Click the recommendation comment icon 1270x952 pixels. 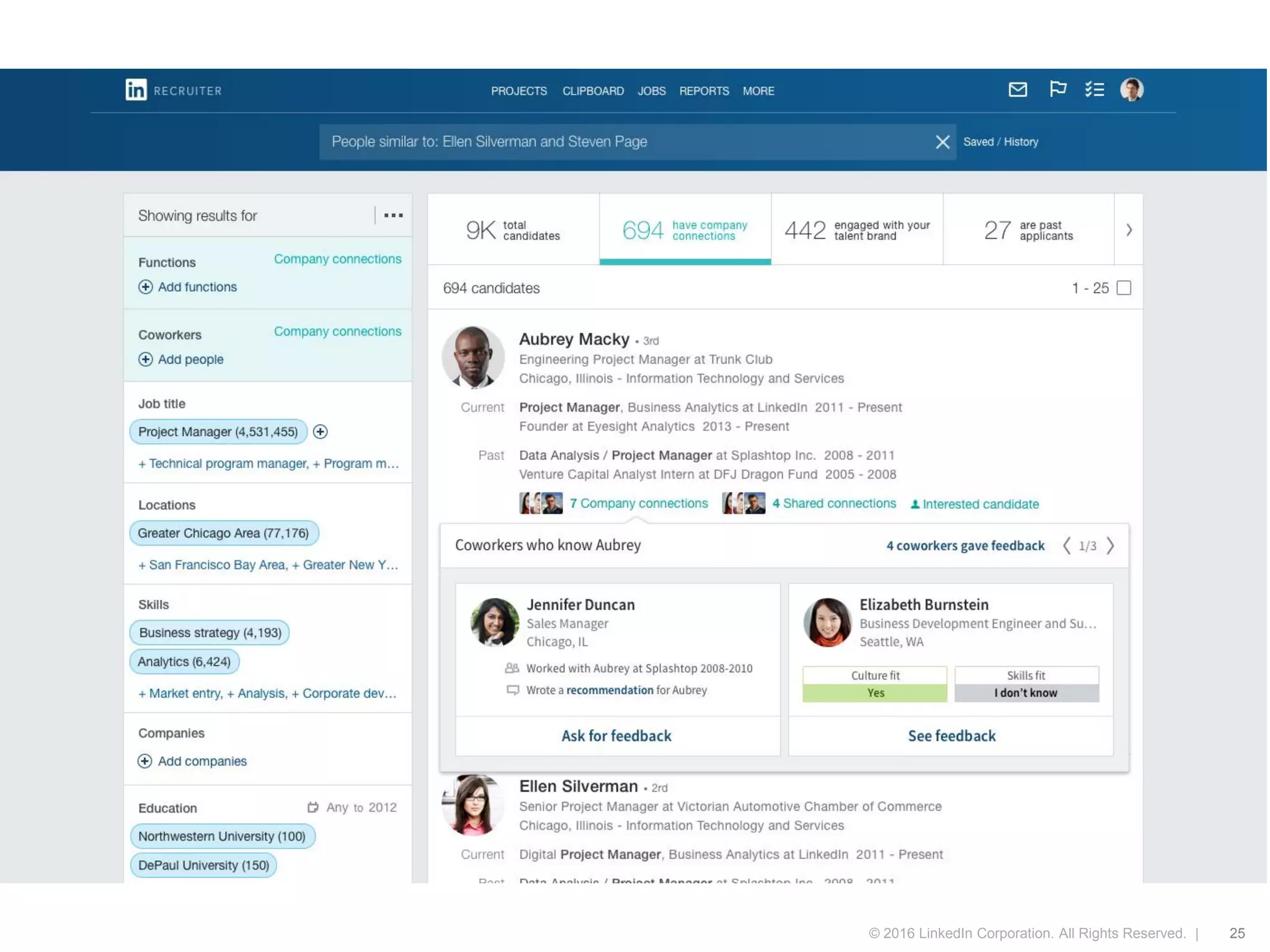(513, 690)
